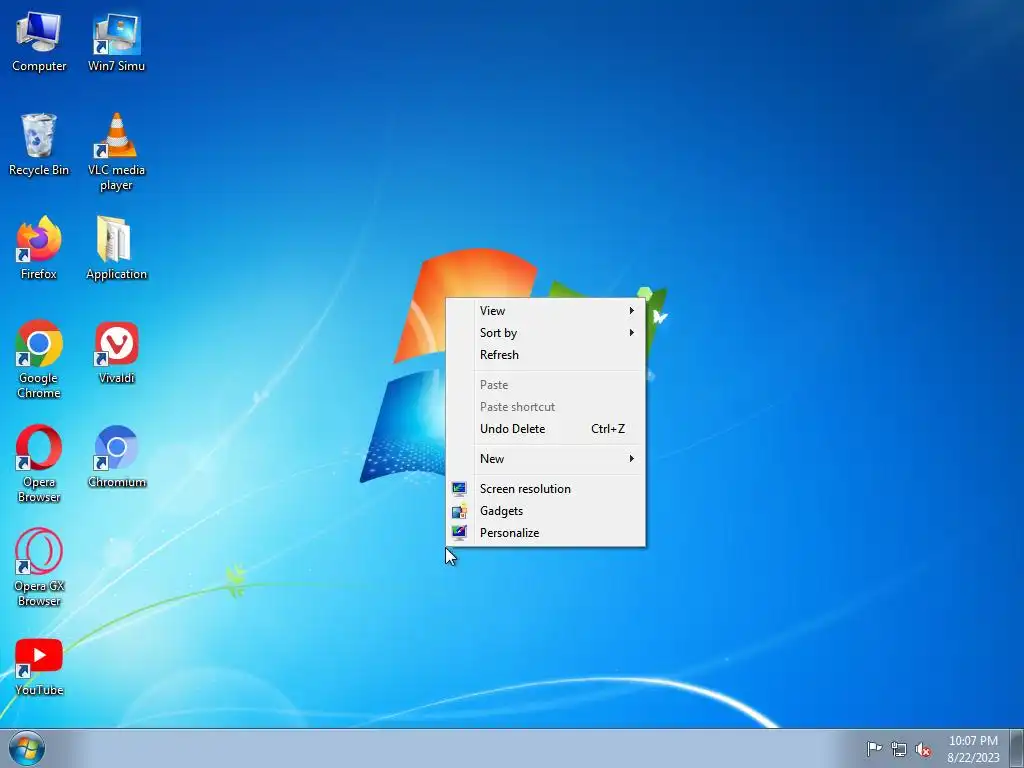
Task: Select the Chromium desktop shortcut
Action: (x=116, y=456)
